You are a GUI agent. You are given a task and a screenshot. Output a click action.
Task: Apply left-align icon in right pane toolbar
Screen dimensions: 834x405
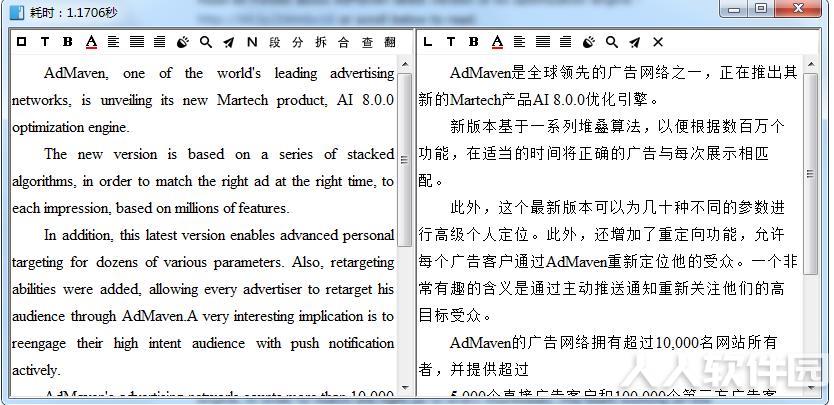(520, 42)
